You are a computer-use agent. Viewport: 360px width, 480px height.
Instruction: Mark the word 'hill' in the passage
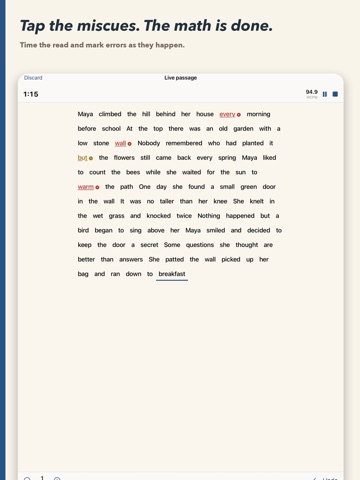[146, 114]
